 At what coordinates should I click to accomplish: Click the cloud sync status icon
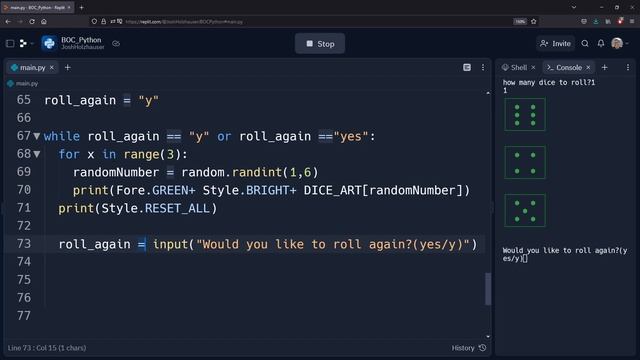[x=116, y=43]
